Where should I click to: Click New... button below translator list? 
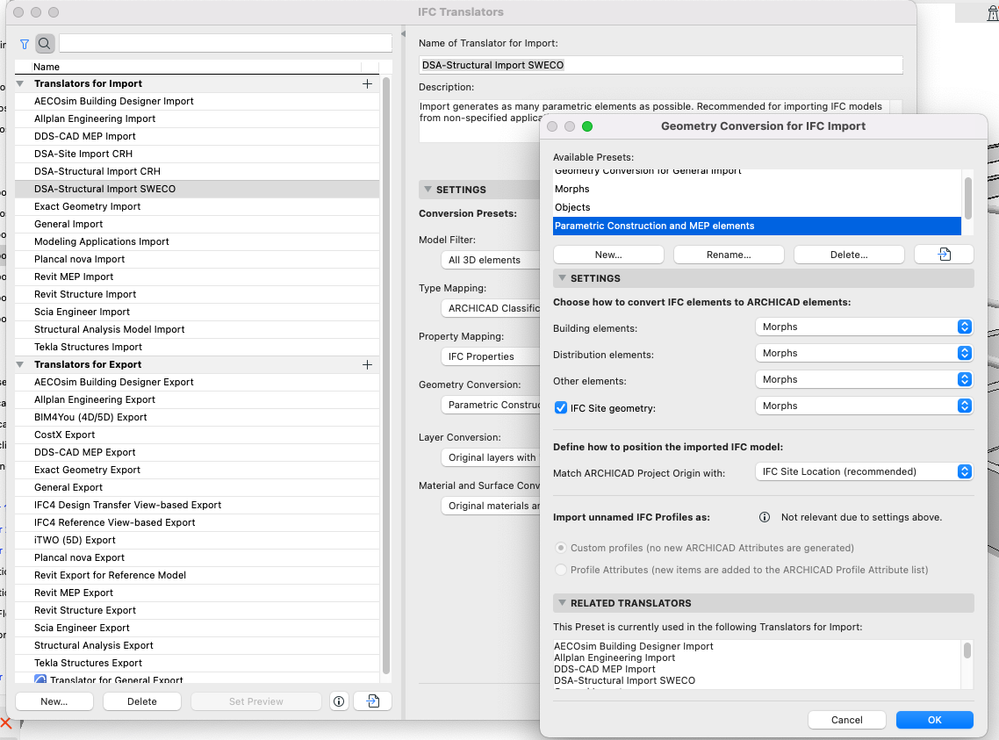(x=54, y=701)
